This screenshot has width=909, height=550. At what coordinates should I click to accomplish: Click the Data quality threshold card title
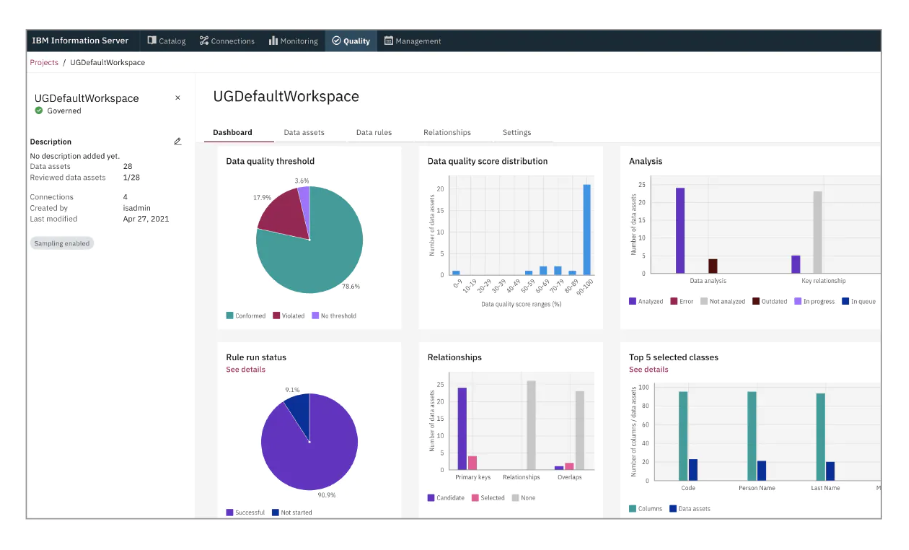[270, 161]
